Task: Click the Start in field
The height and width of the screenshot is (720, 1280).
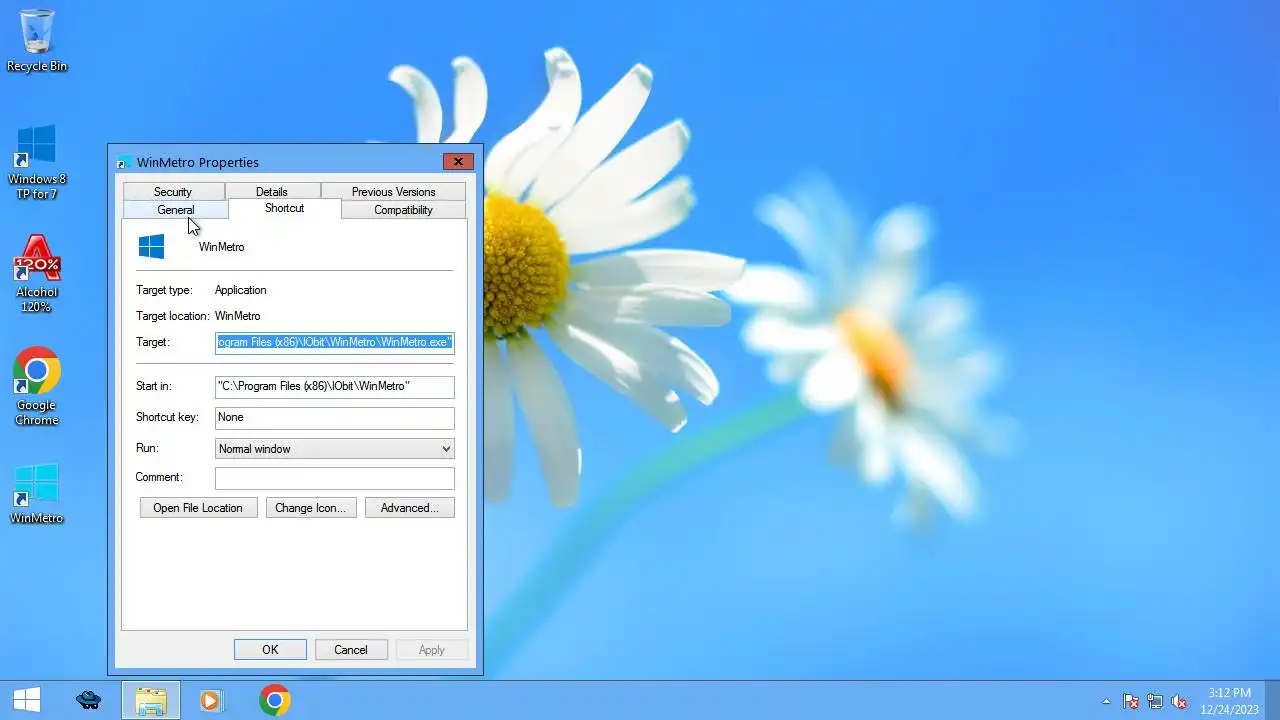Action: coord(335,386)
